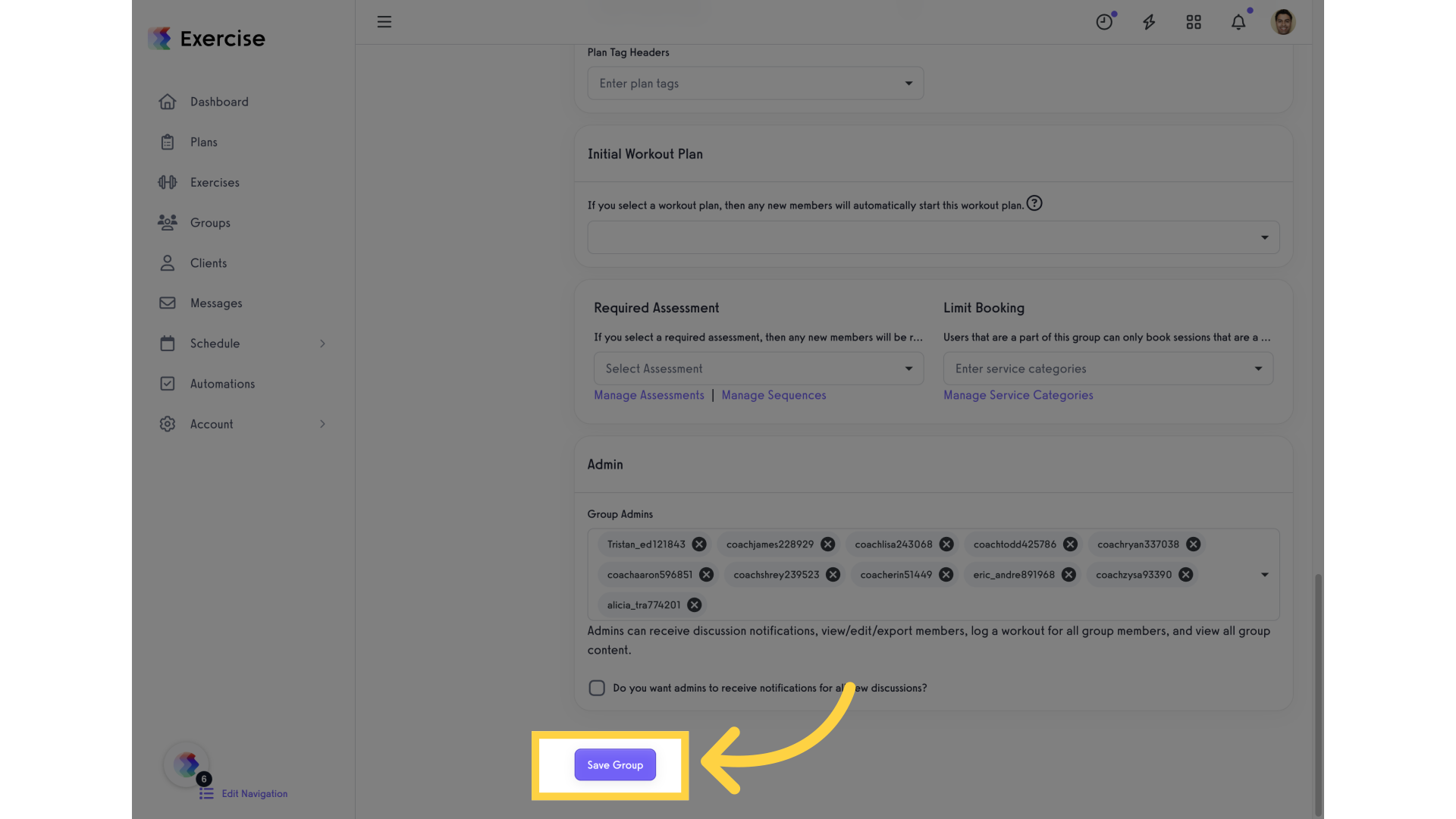Expand the Schedule submenu chevron
1456x819 pixels.
[x=322, y=344]
